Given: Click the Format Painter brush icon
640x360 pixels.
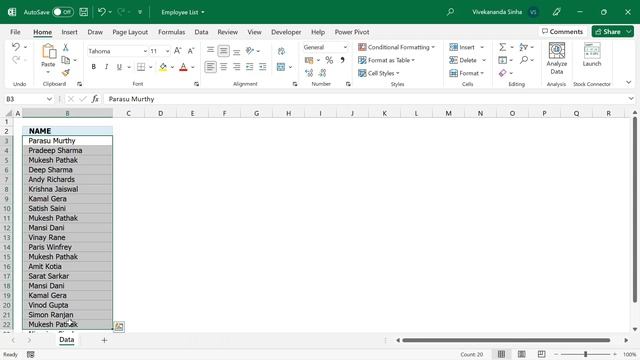Looking at the screenshot, I should (x=65, y=73).
